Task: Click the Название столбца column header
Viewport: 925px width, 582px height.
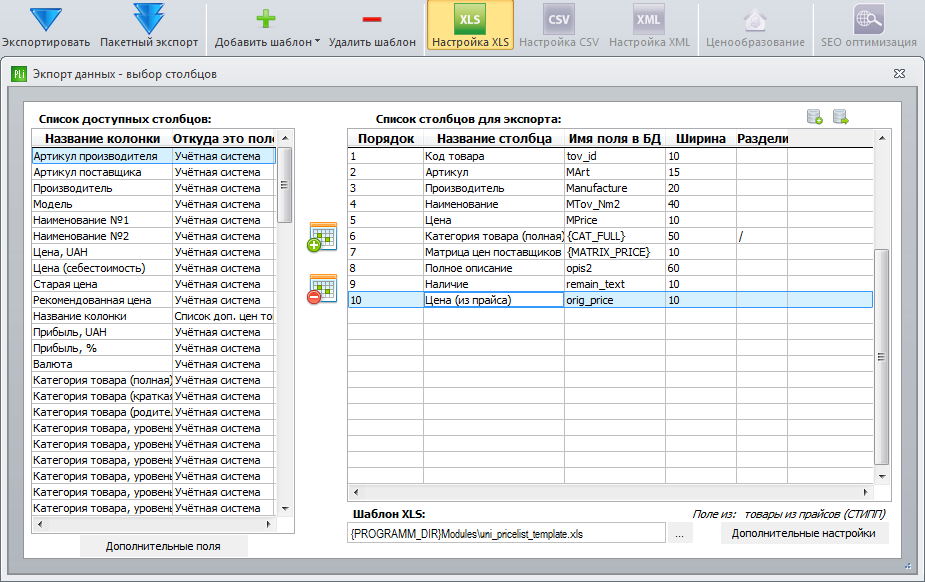Action: 494,139
